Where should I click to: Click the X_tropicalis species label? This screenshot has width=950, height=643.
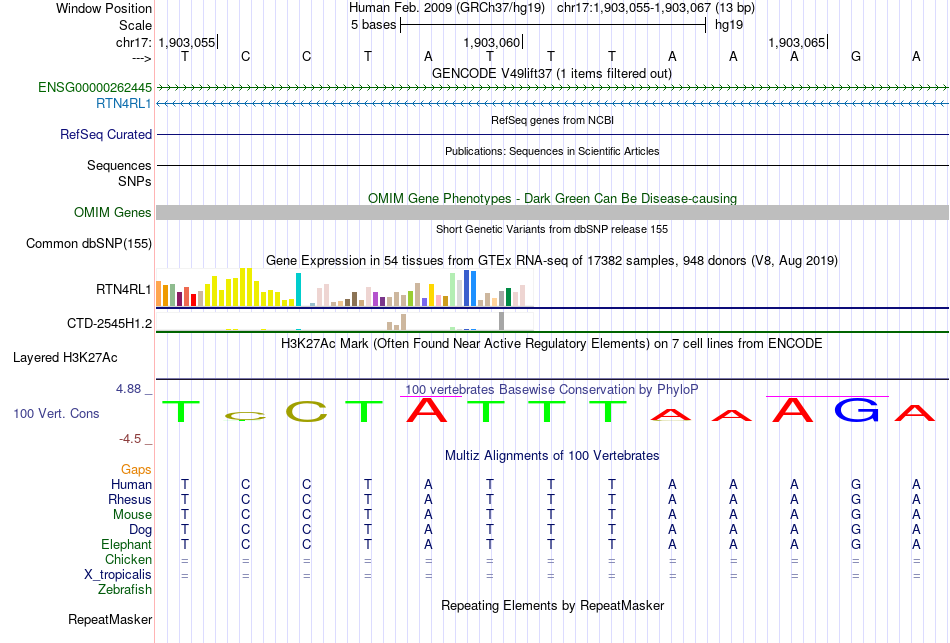pyautogui.click(x=118, y=575)
